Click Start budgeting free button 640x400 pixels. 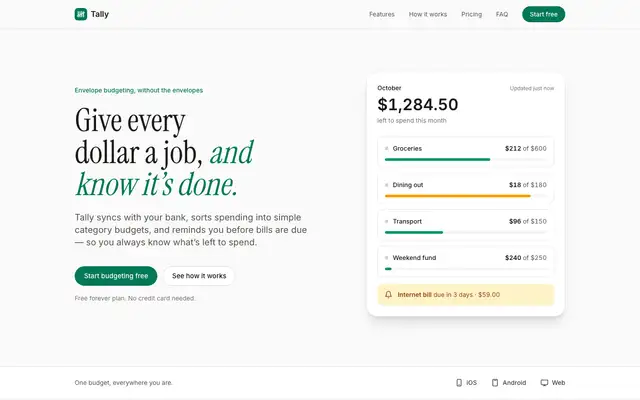pos(116,276)
